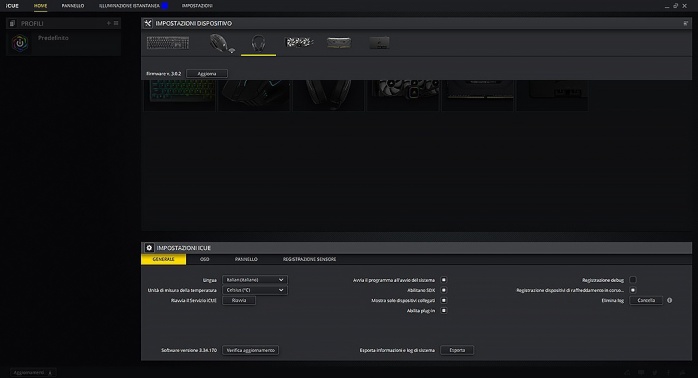Click the Aggiornamenti button at bottom left
698x378 pixels.
click(x=33, y=373)
